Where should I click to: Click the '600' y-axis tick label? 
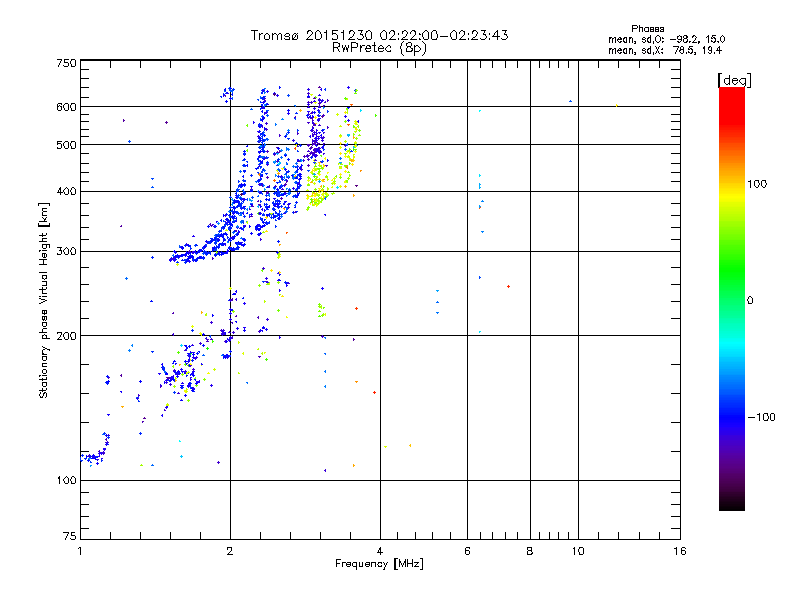[67, 107]
